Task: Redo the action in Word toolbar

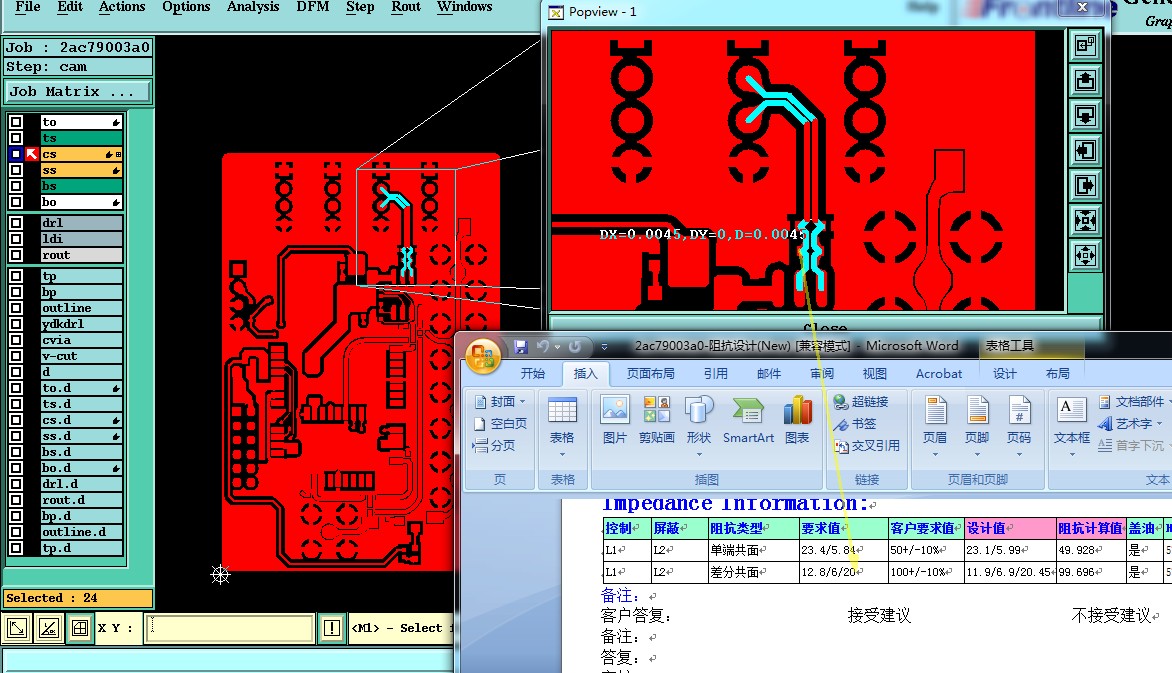Action: 575,347
